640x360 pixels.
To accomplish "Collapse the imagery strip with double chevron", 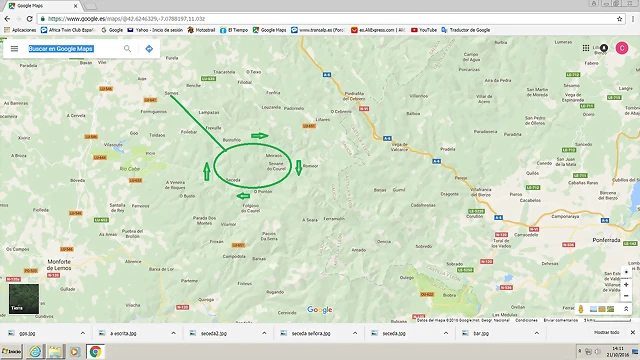I will 626,309.
